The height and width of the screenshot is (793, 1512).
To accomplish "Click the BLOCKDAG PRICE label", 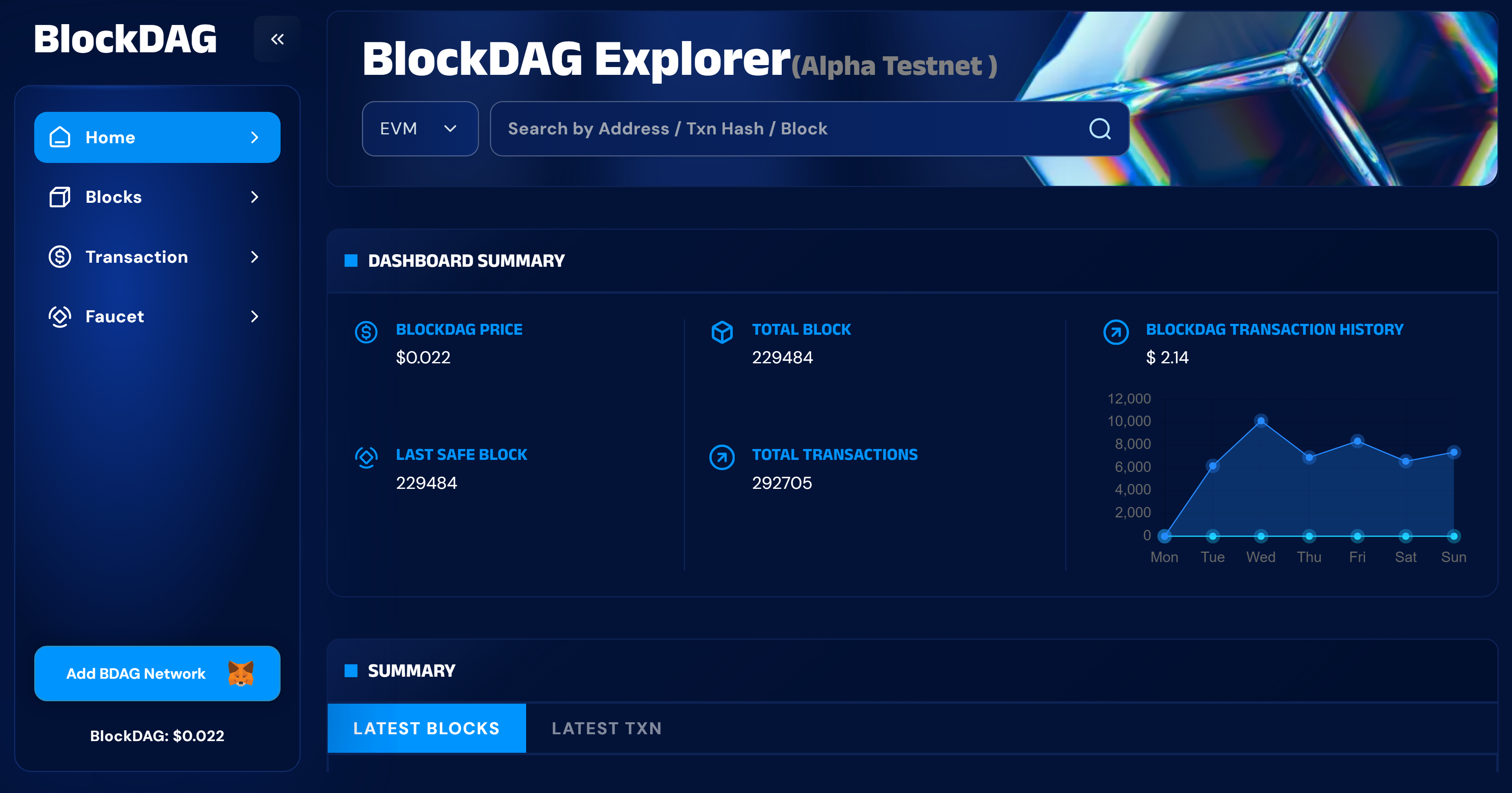I will [x=459, y=329].
